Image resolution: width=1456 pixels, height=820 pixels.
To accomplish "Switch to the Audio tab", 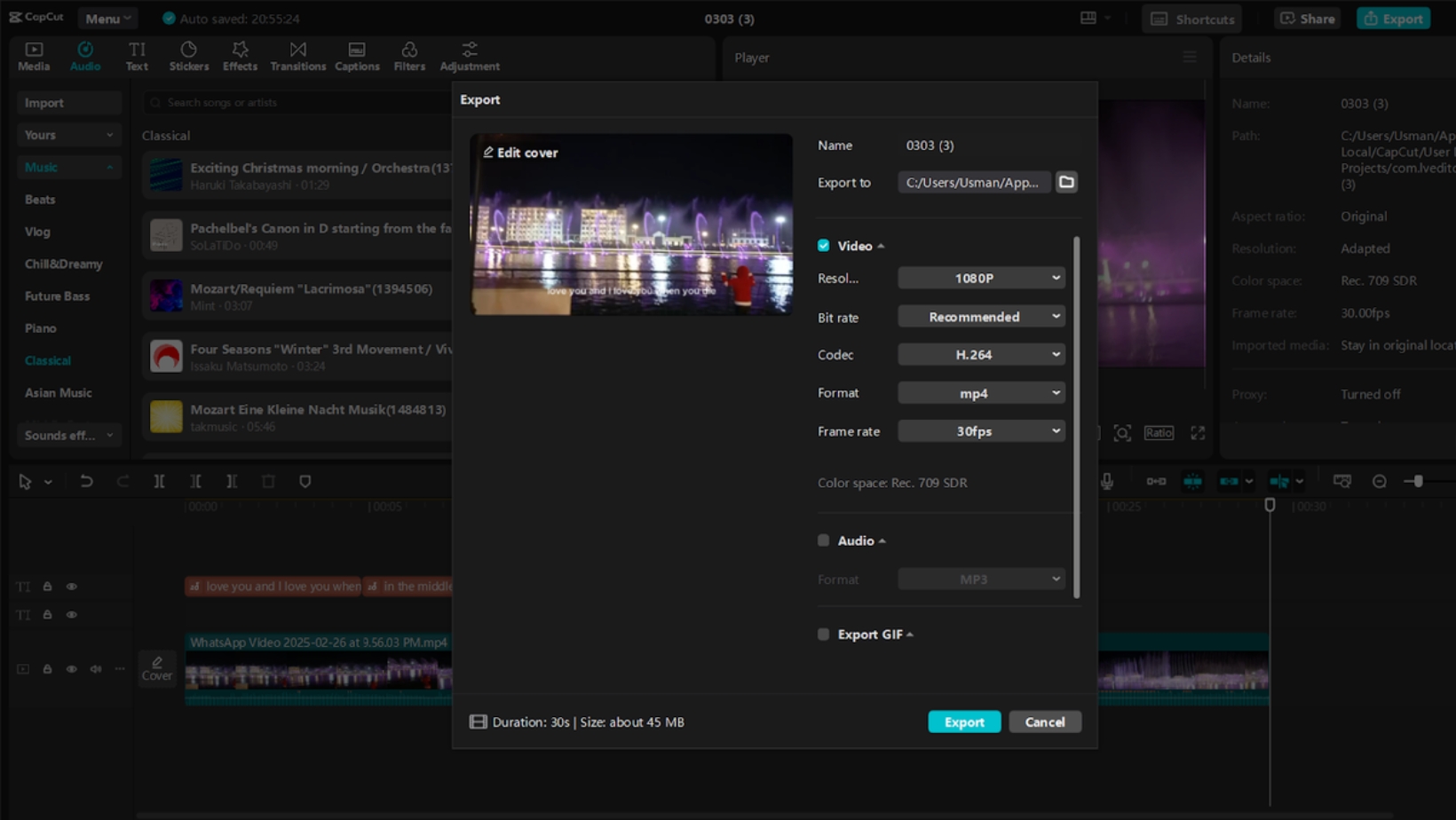I will click(85, 56).
